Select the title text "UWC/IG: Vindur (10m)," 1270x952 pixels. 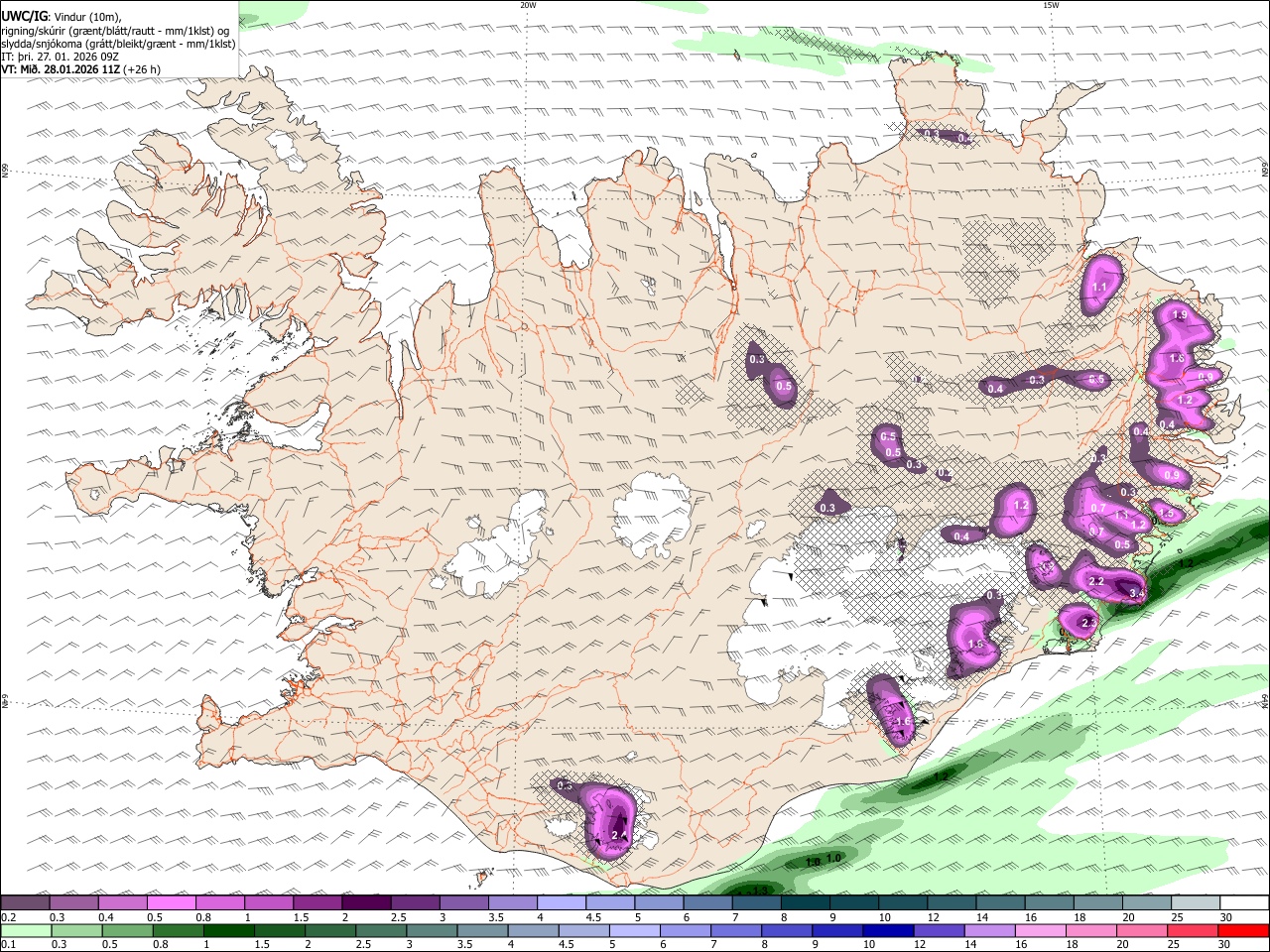(x=62, y=16)
